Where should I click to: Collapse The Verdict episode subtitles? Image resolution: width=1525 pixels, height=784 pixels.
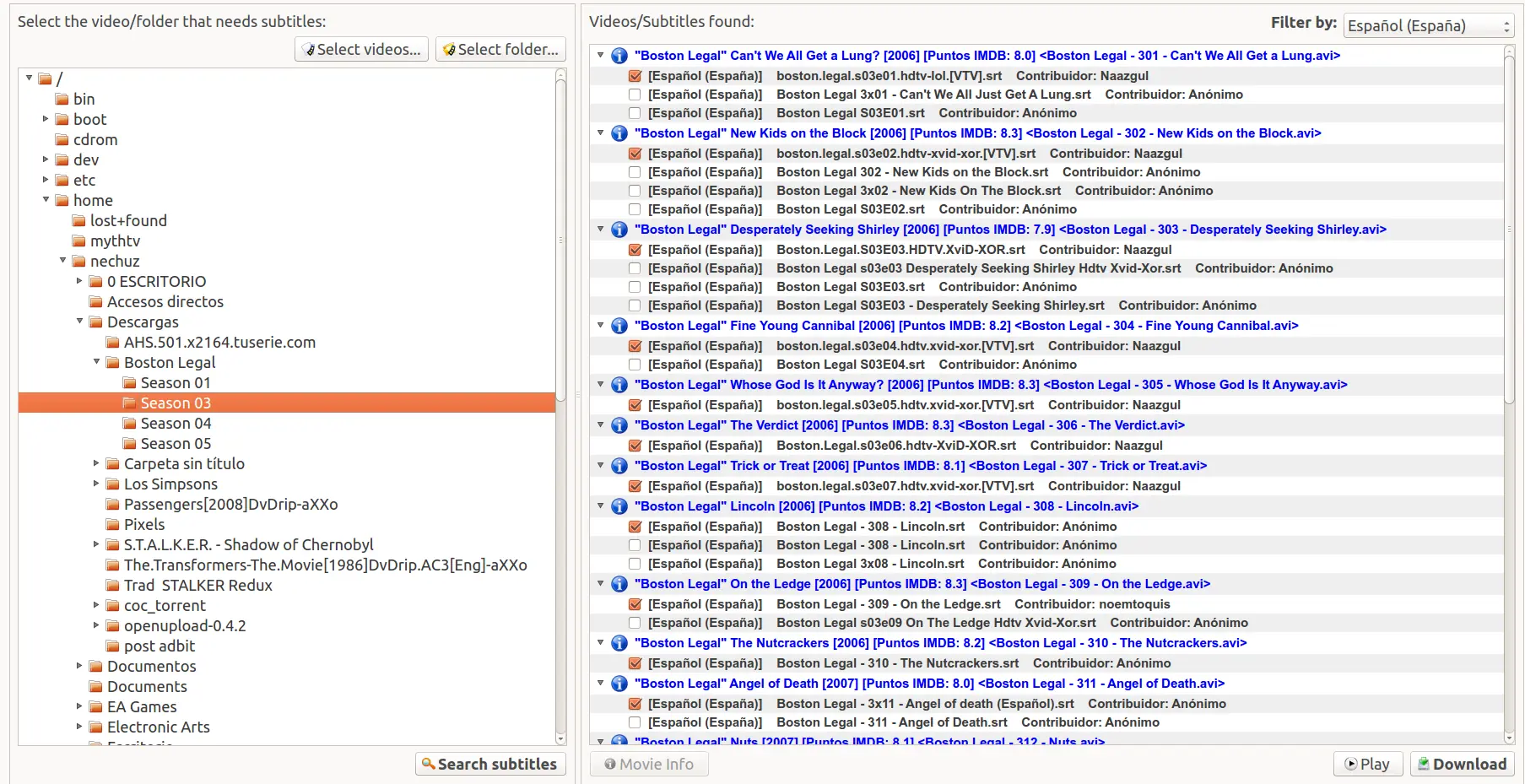(600, 424)
